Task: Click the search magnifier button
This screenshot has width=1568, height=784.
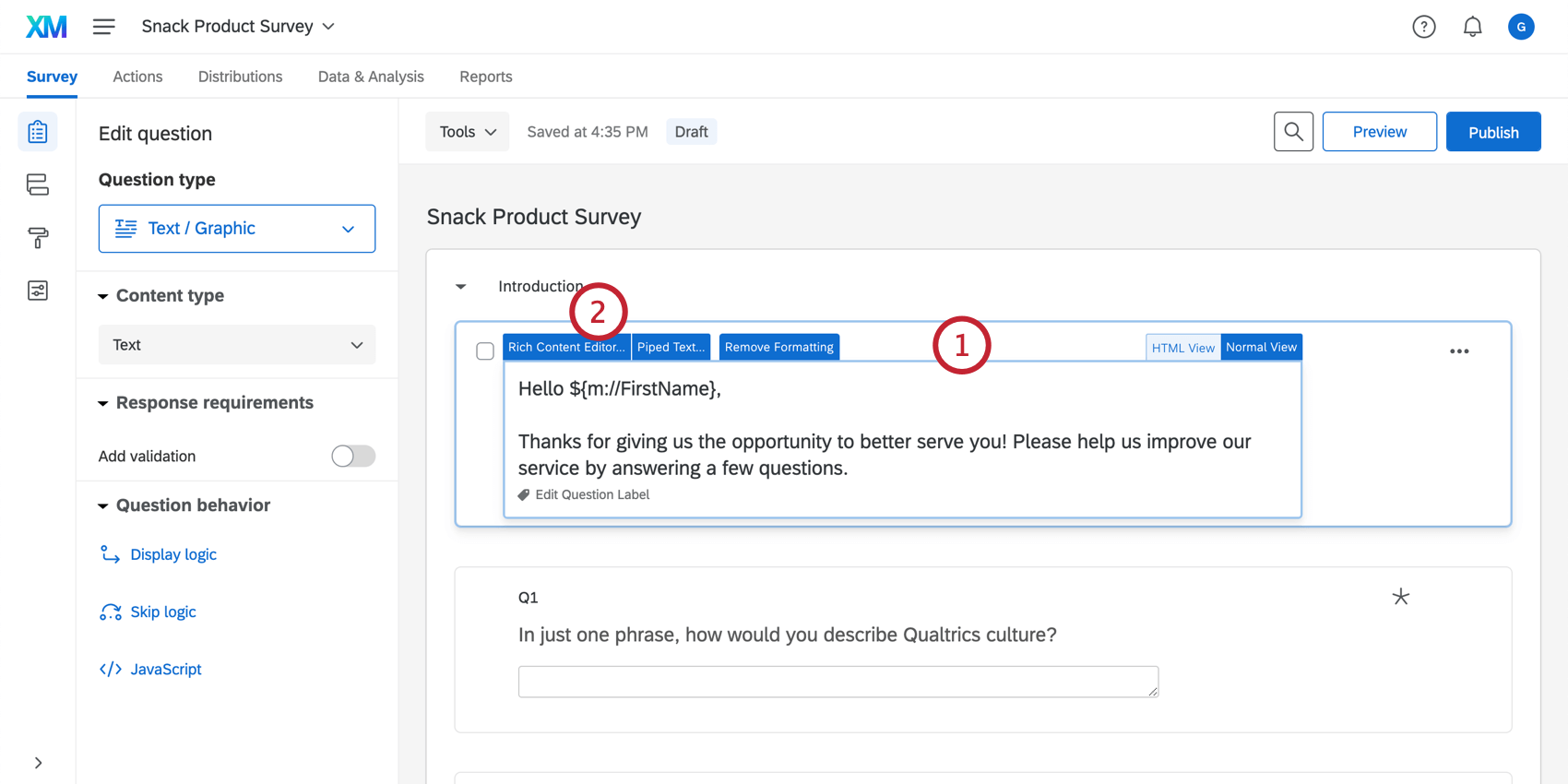Action: 1293,132
